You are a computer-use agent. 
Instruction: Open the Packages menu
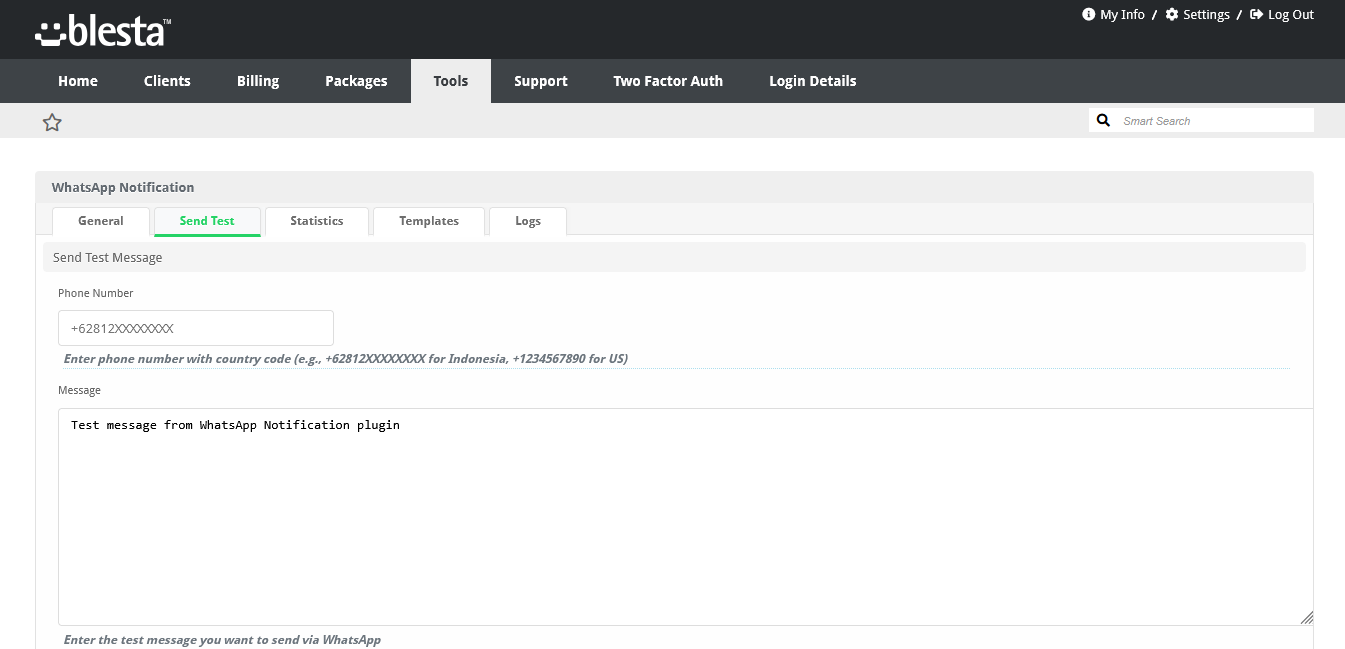[x=356, y=81]
